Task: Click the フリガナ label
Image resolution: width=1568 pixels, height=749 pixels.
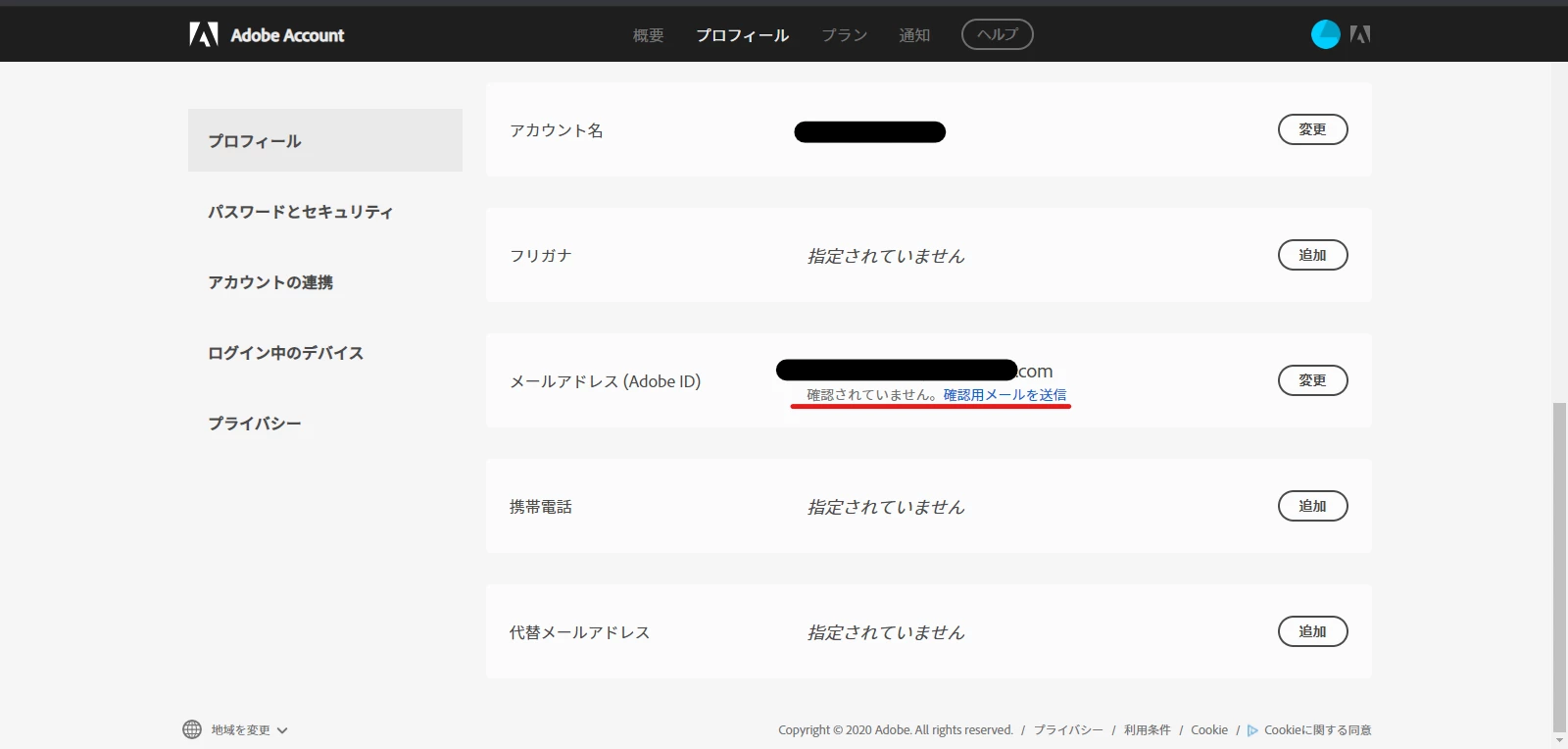Action: 540,256
